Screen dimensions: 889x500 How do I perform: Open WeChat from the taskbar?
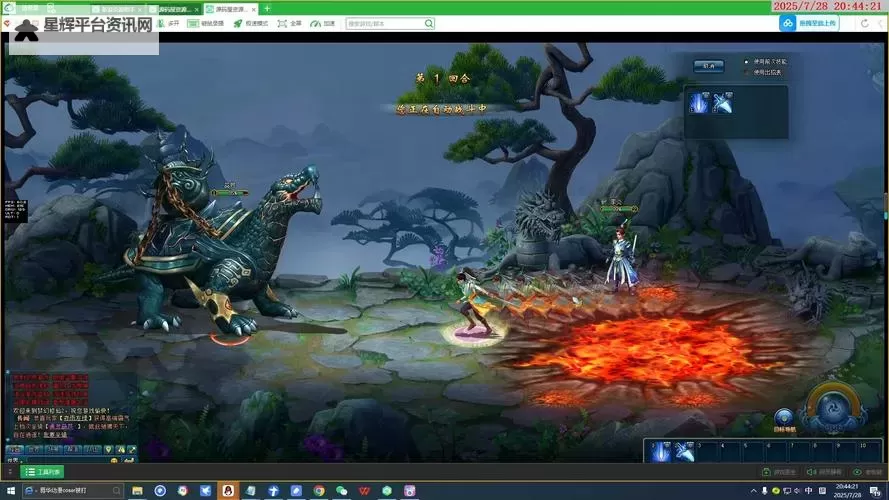tap(341, 490)
